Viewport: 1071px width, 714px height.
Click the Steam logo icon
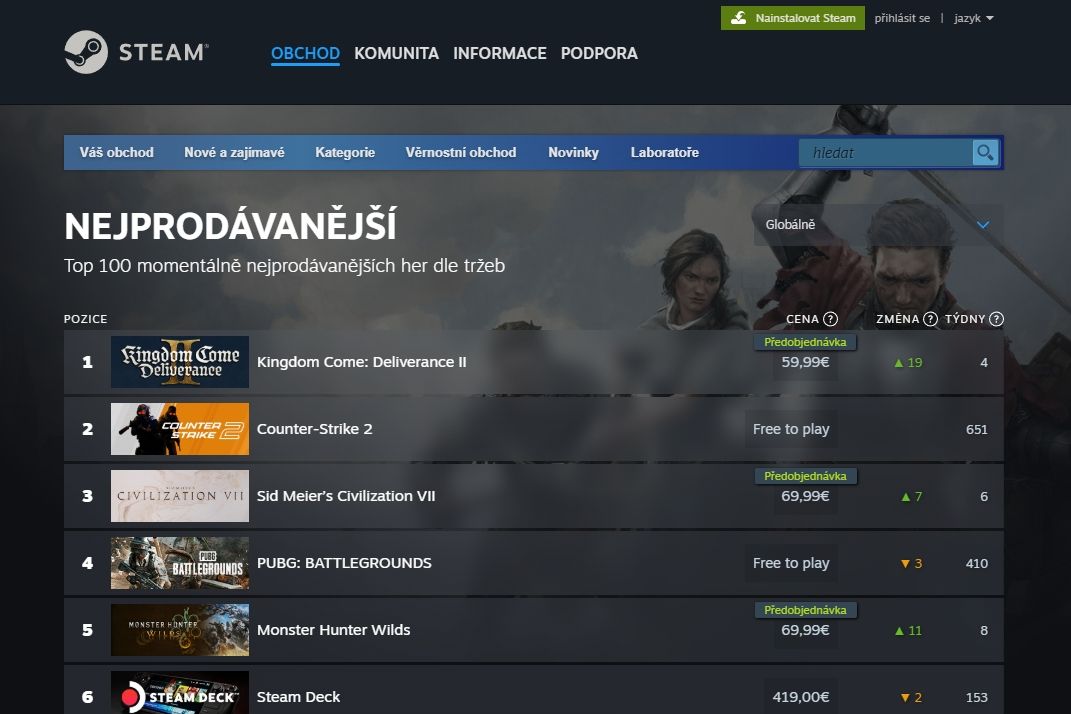tap(86, 52)
